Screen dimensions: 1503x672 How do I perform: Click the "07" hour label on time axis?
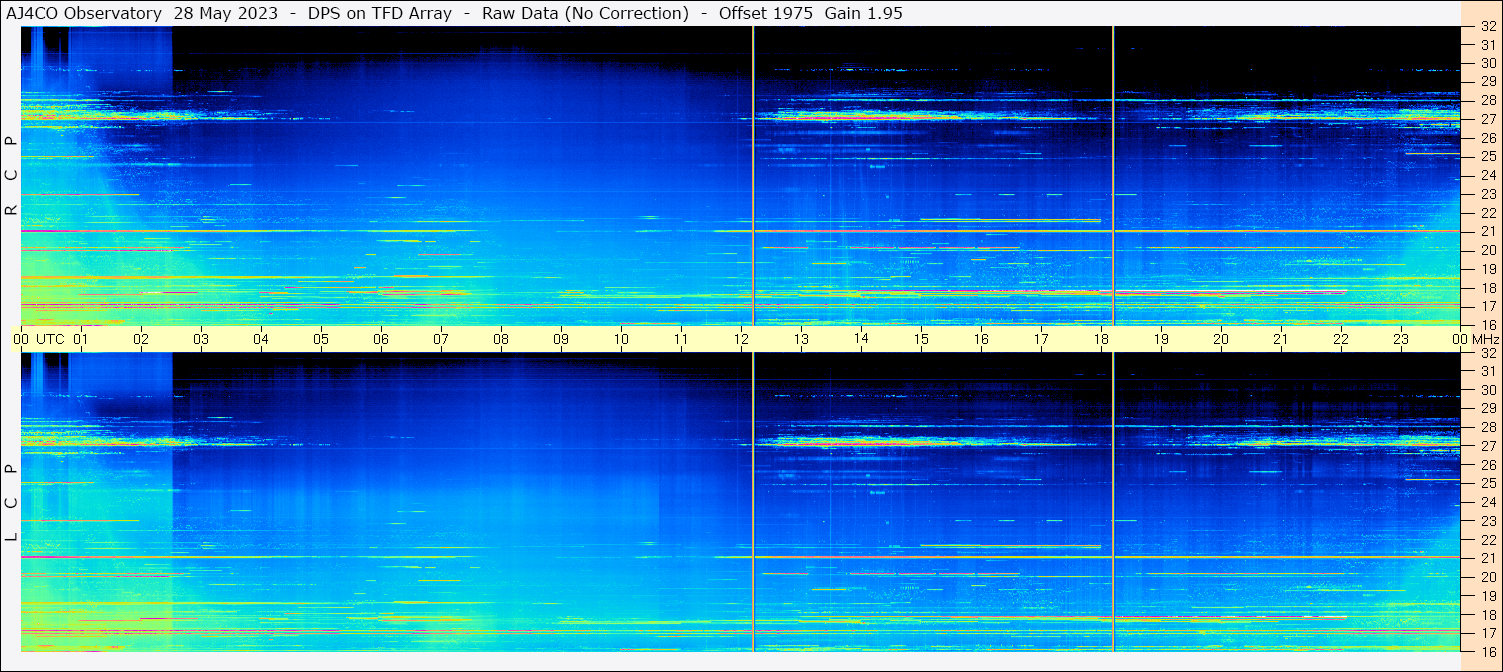coord(441,339)
